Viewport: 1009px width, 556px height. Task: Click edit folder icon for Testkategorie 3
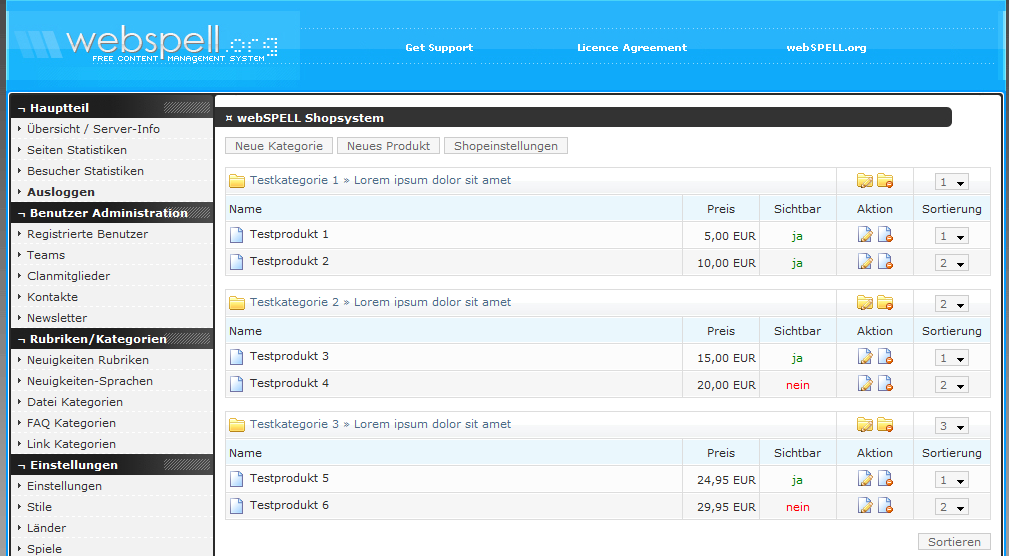pyautogui.click(x=865, y=425)
